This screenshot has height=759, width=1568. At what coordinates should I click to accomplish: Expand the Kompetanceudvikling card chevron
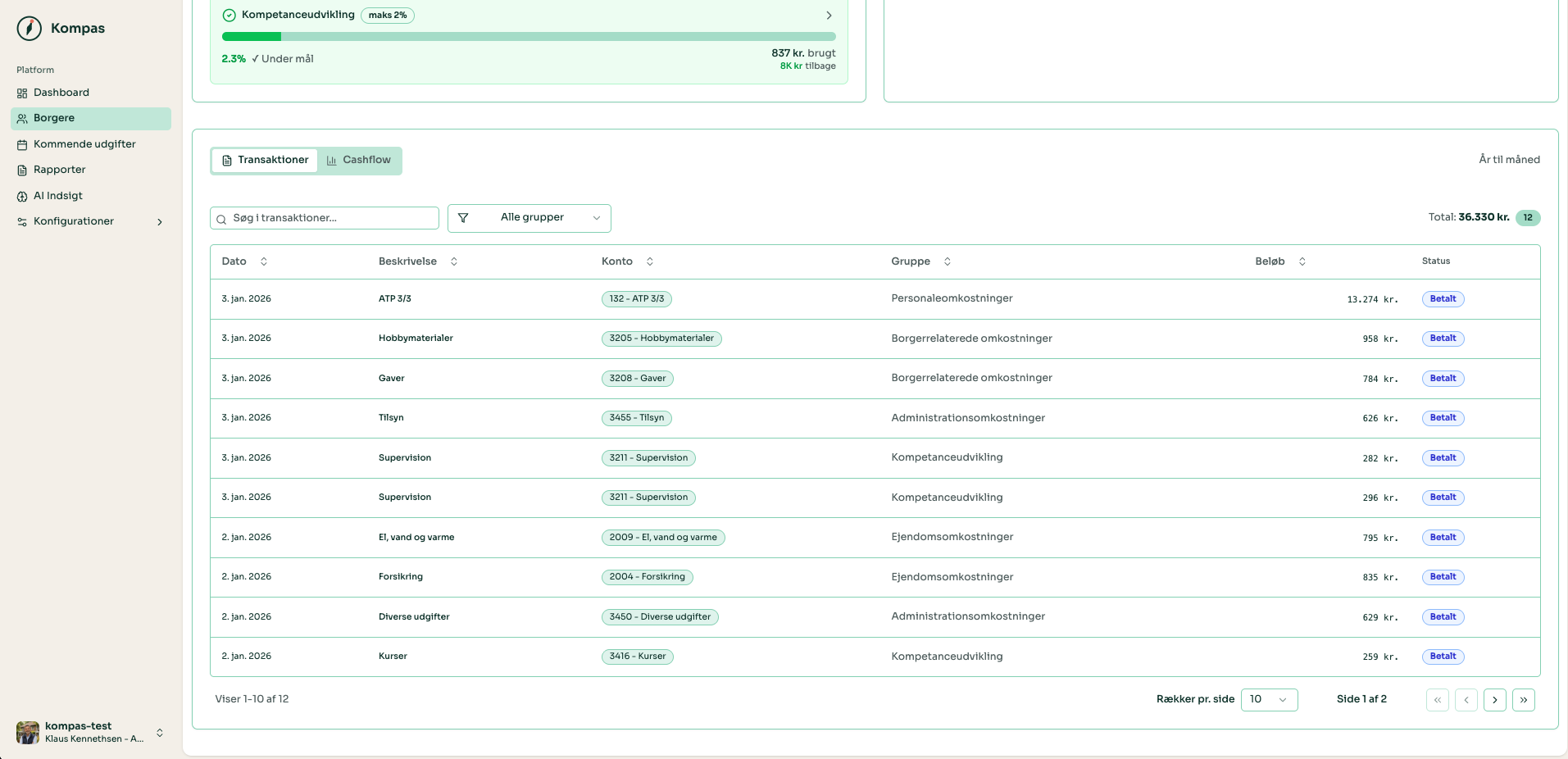click(x=829, y=16)
